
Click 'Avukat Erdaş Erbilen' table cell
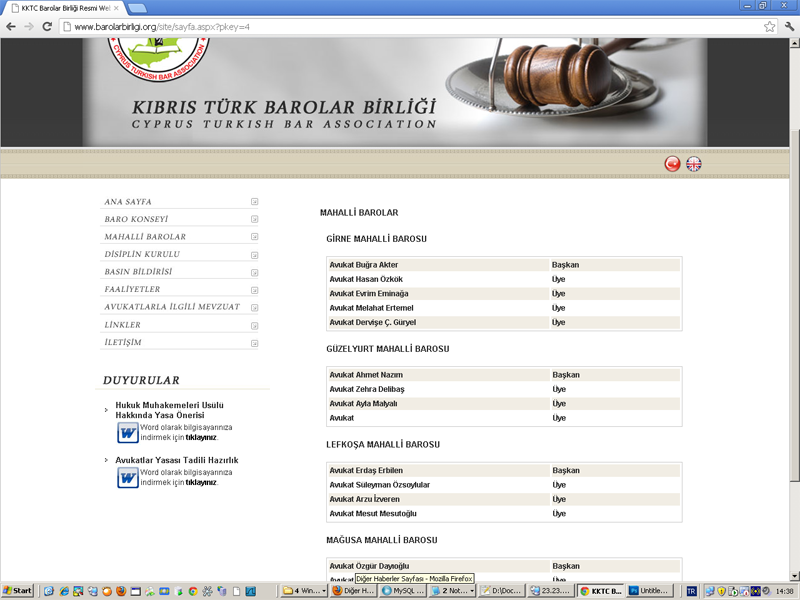click(x=438, y=470)
